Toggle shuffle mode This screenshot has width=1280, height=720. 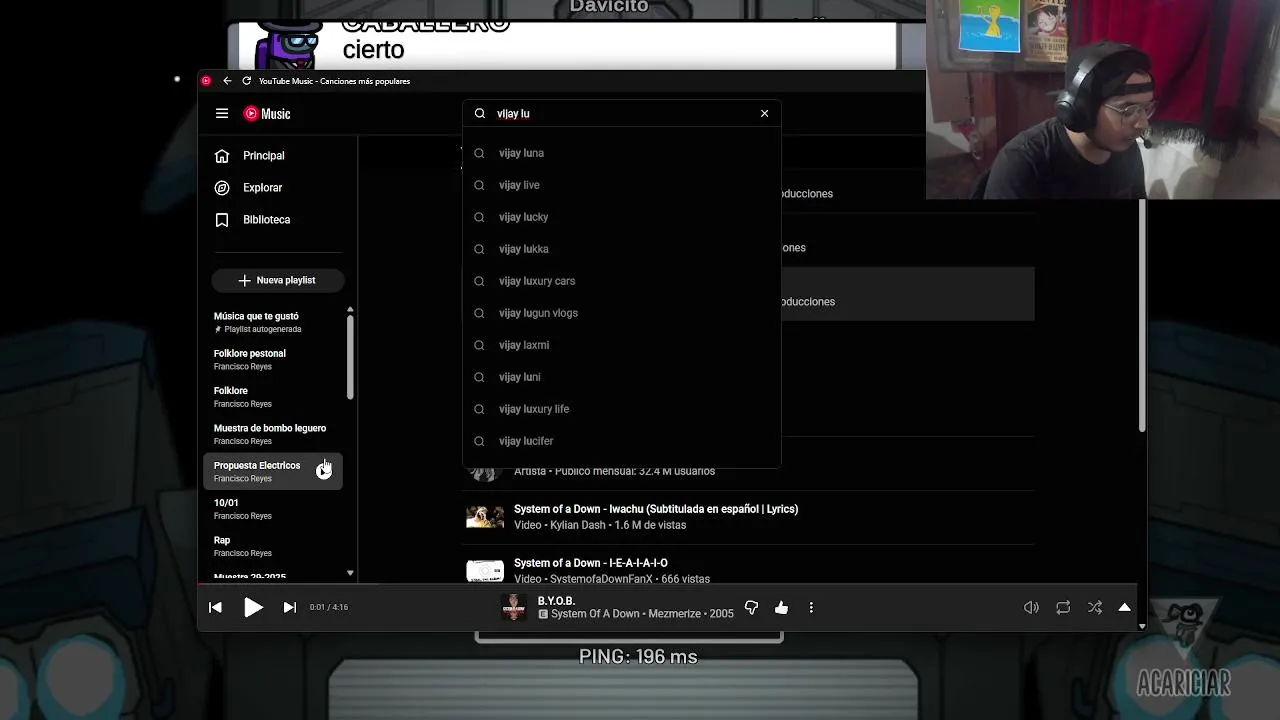1095,607
